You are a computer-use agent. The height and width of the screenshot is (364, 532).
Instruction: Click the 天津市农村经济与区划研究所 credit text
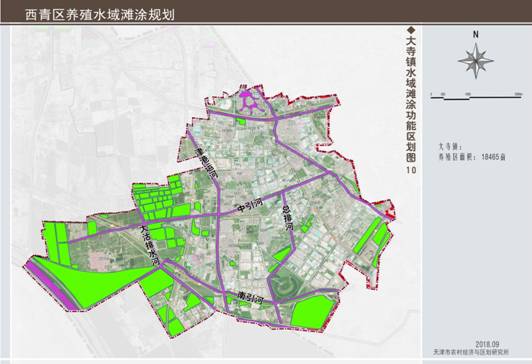pos(471,352)
